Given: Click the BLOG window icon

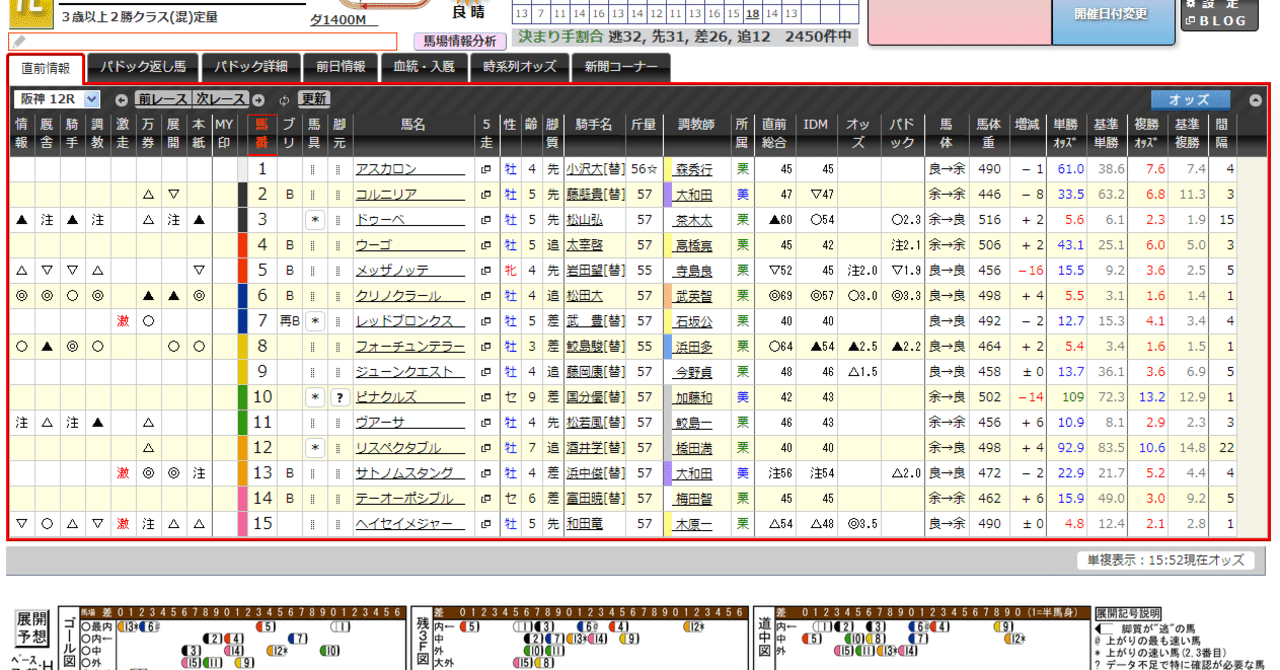Looking at the screenshot, I should 1190,20.
